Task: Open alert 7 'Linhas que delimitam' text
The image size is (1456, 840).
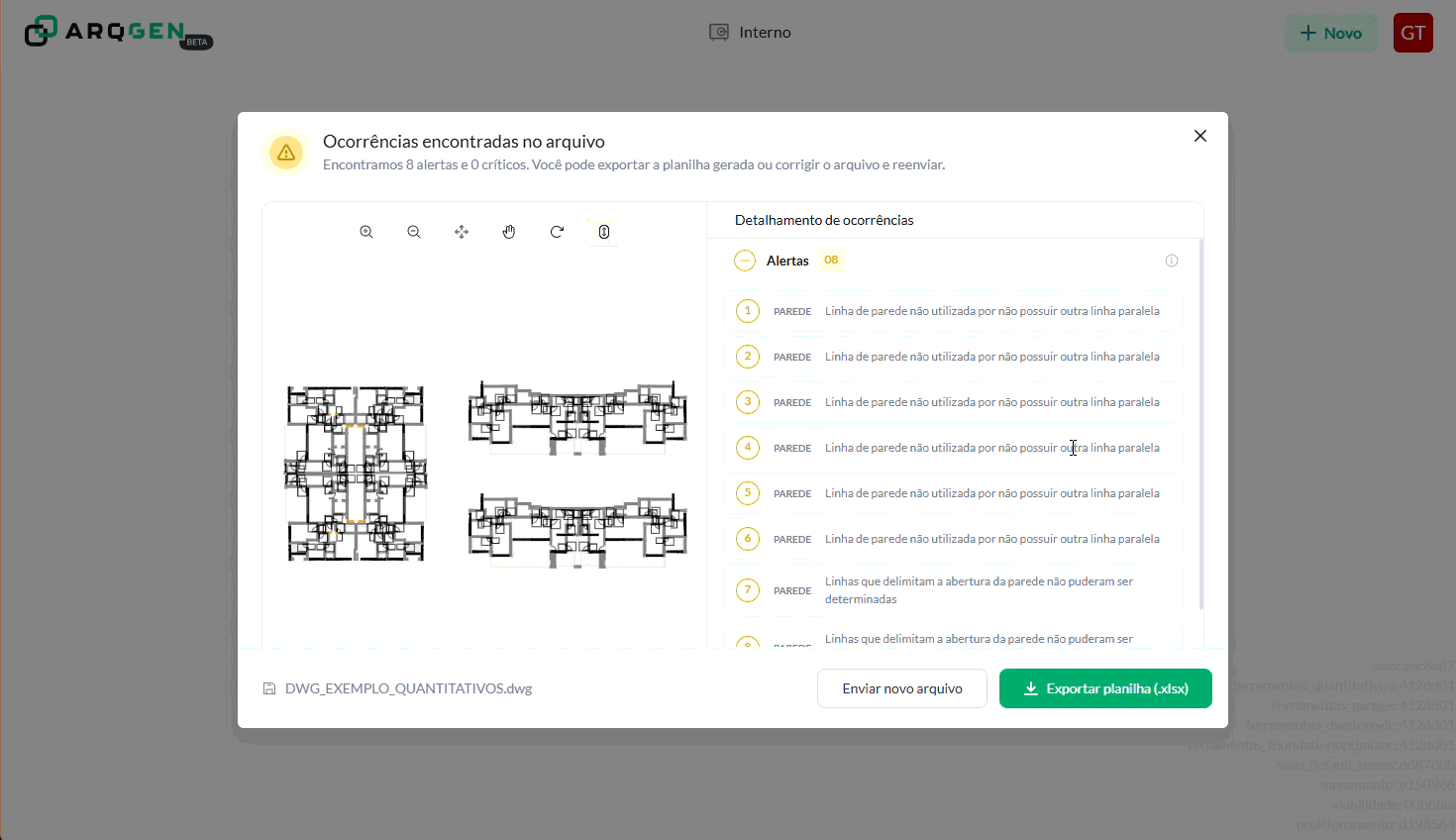Action: (x=979, y=590)
